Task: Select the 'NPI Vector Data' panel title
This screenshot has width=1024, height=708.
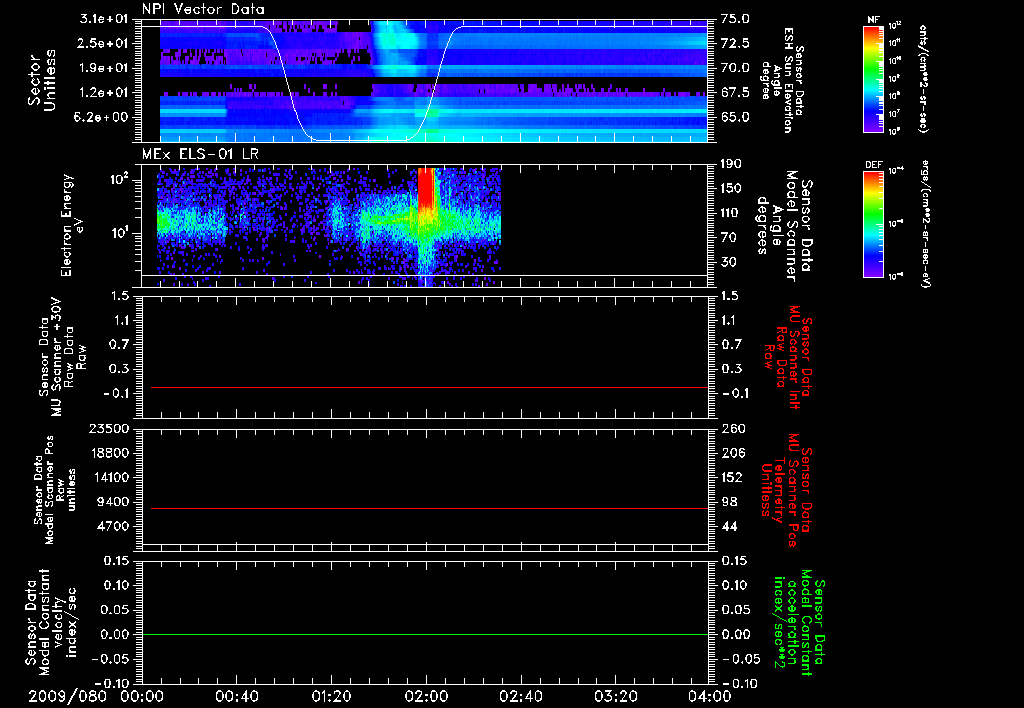Action: [203, 9]
